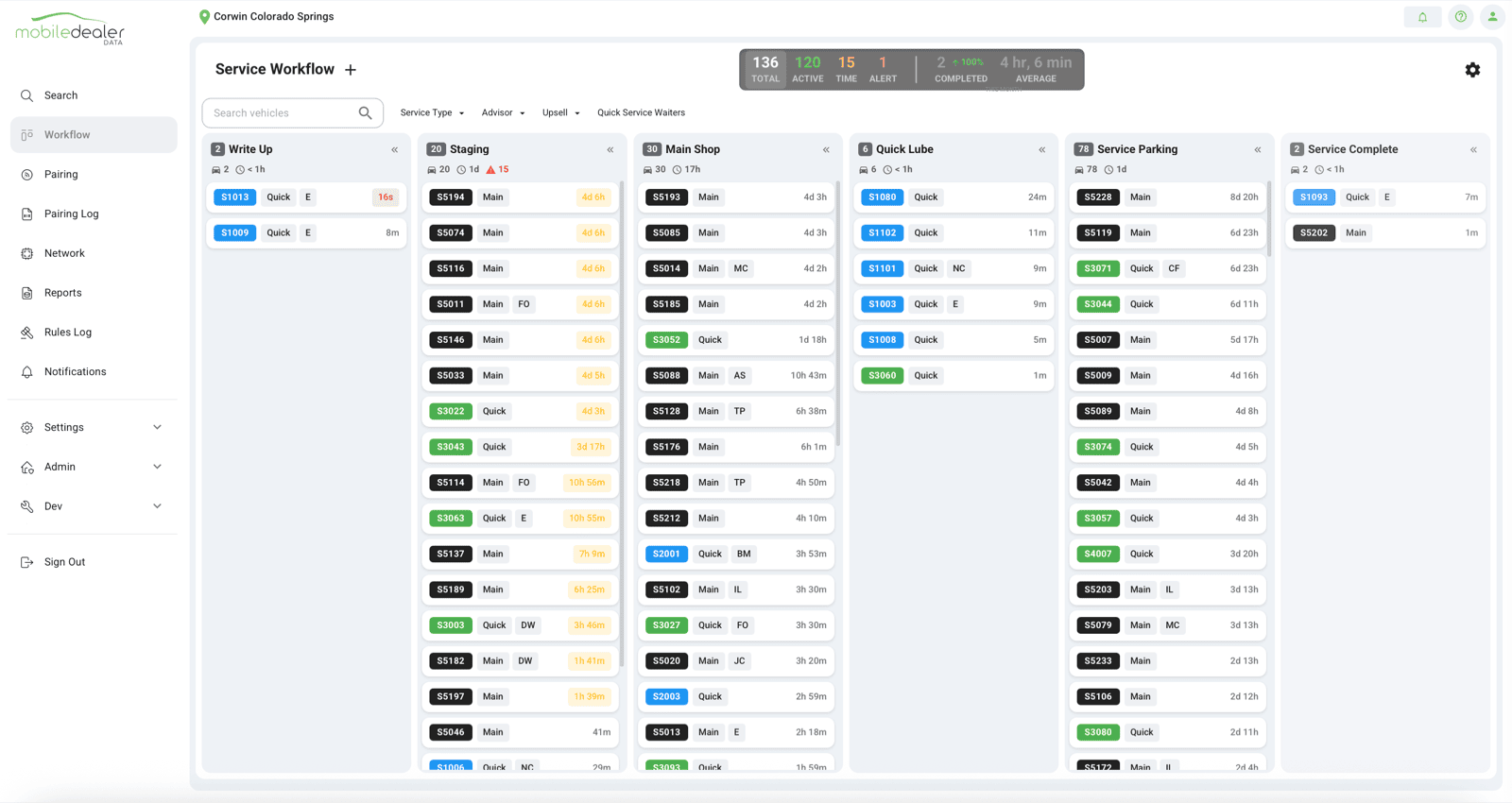Viewport: 1512px width, 803px height.
Task: Open vehicle card S1013 in Write Up
Action: point(306,197)
